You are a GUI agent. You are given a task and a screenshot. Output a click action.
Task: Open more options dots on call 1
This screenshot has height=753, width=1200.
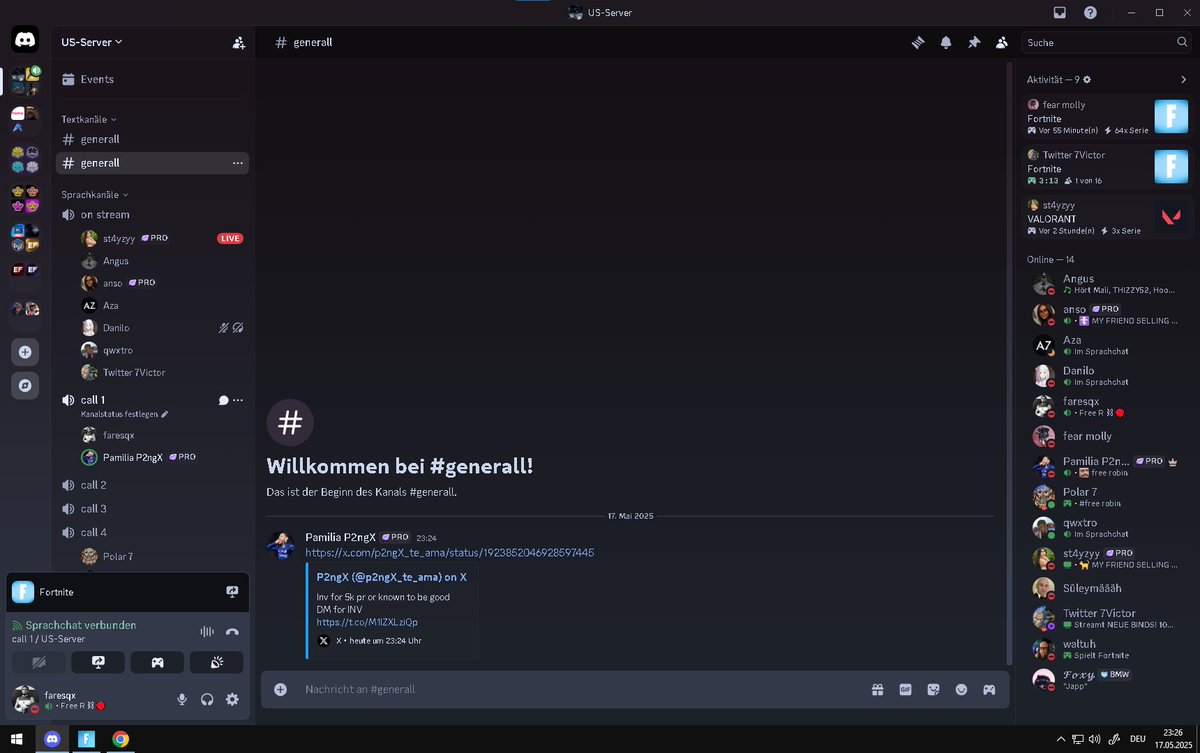click(x=238, y=400)
